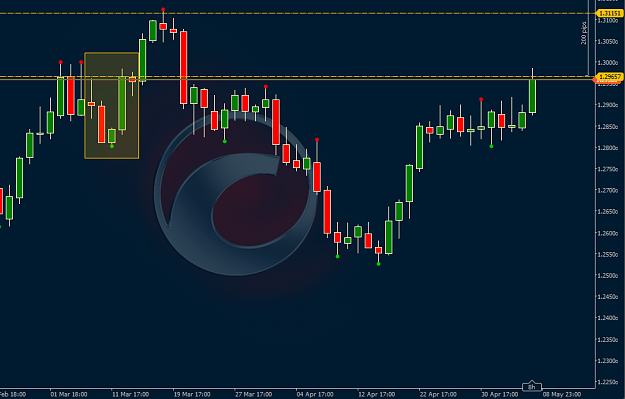Screen dimensions: 625x399
Task: Click the 1.30500 price axis label
Action: (608, 41)
